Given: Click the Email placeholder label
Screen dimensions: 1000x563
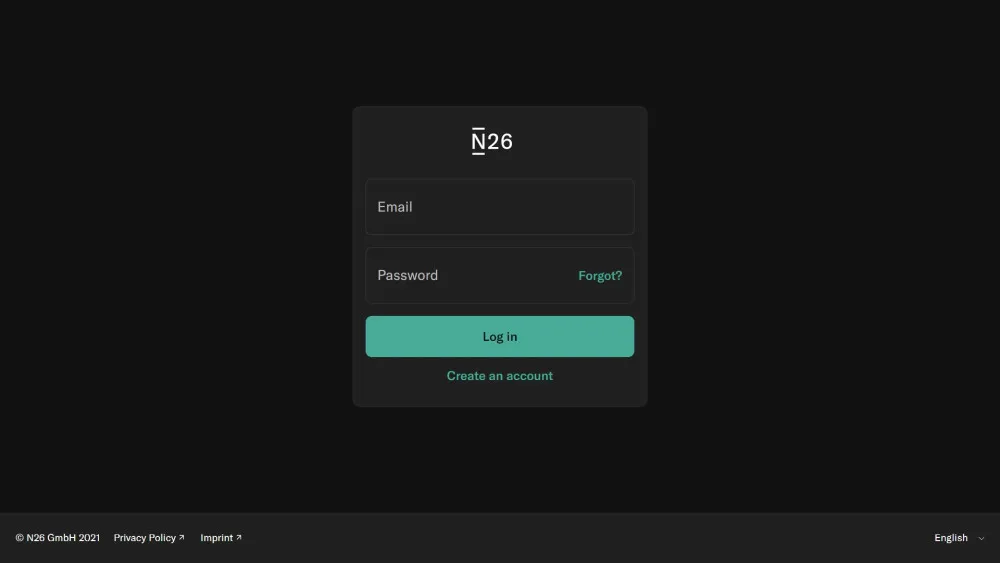Looking at the screenshot, I should (x=395, y=207).
